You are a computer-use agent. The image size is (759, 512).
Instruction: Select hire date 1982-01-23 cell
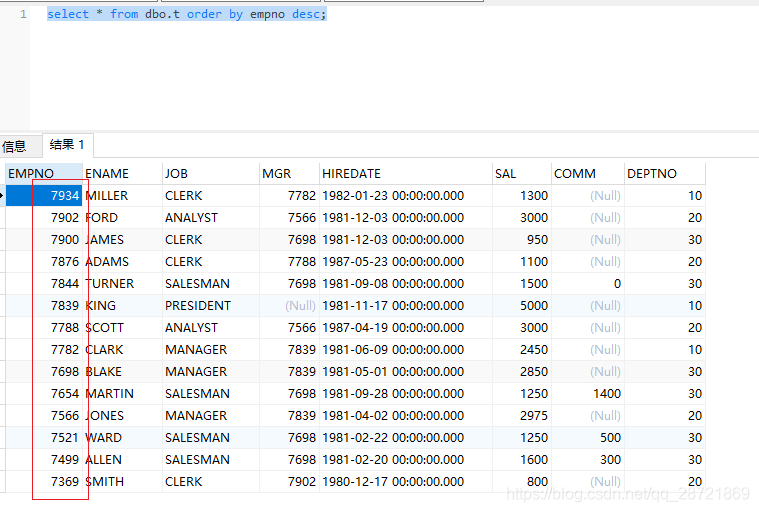pos(406,196)
